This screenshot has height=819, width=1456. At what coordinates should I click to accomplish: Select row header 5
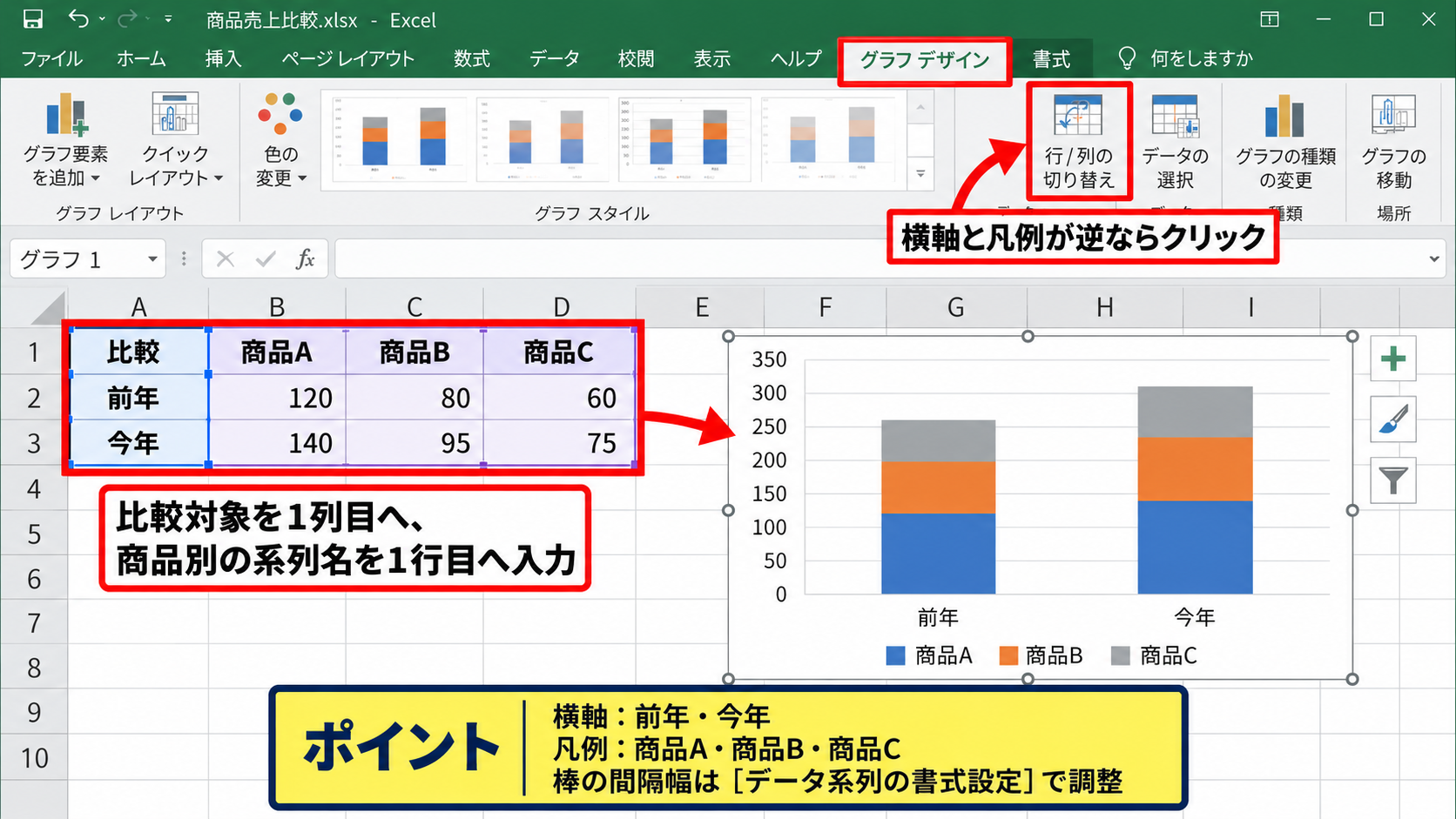pos(34,533)
